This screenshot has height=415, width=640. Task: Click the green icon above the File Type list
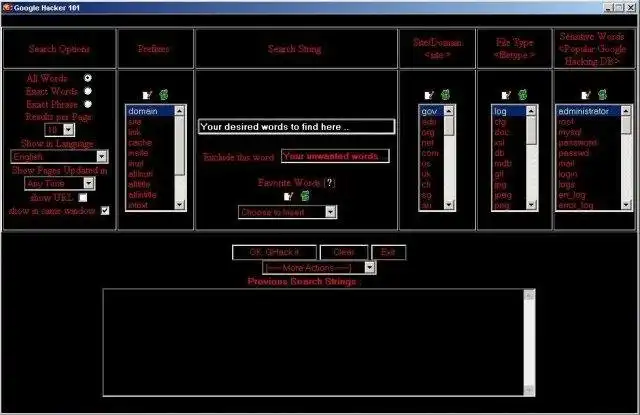(522, 95)
